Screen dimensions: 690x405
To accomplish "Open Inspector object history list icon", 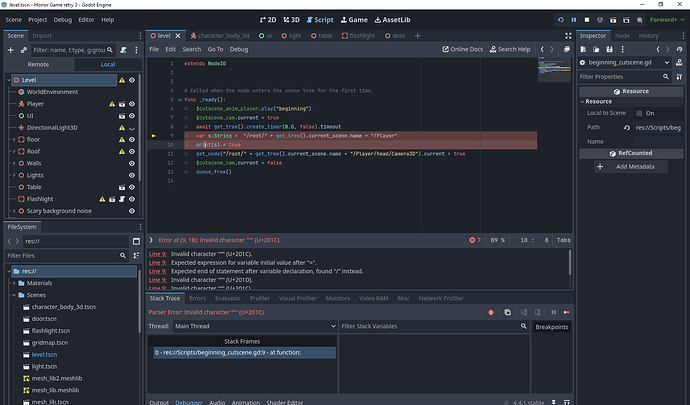I will 679,49.
